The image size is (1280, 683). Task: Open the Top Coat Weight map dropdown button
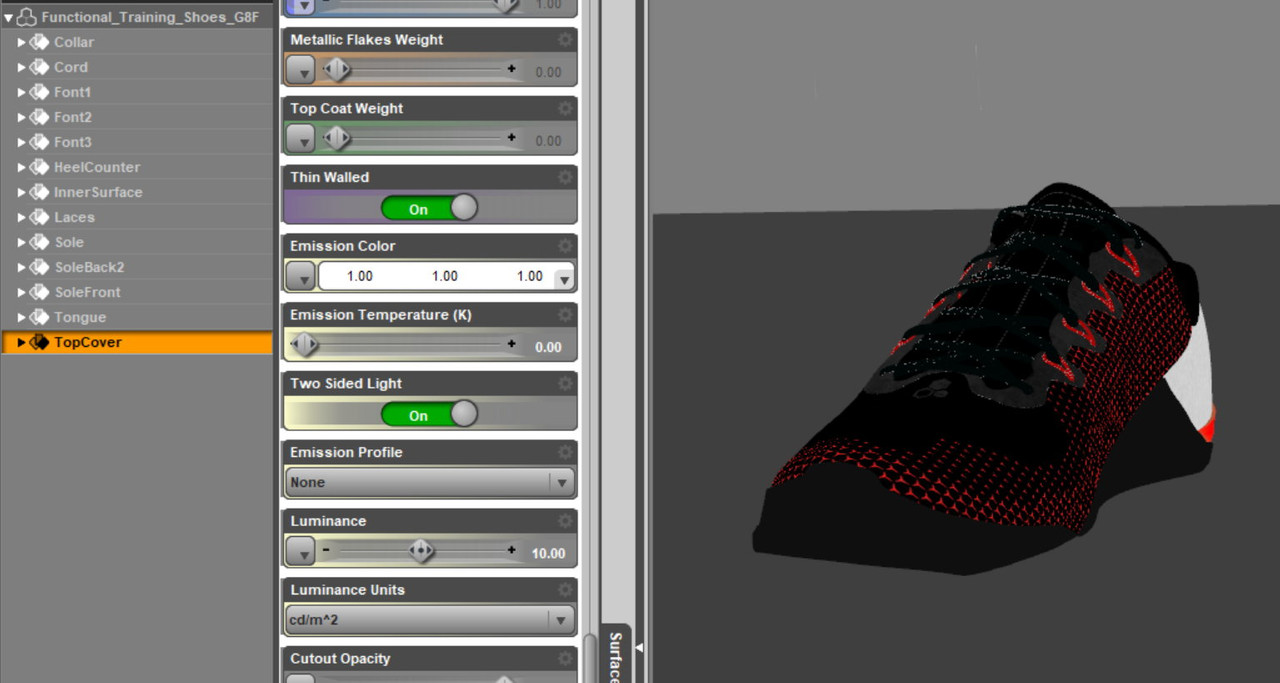coord(301,139)
